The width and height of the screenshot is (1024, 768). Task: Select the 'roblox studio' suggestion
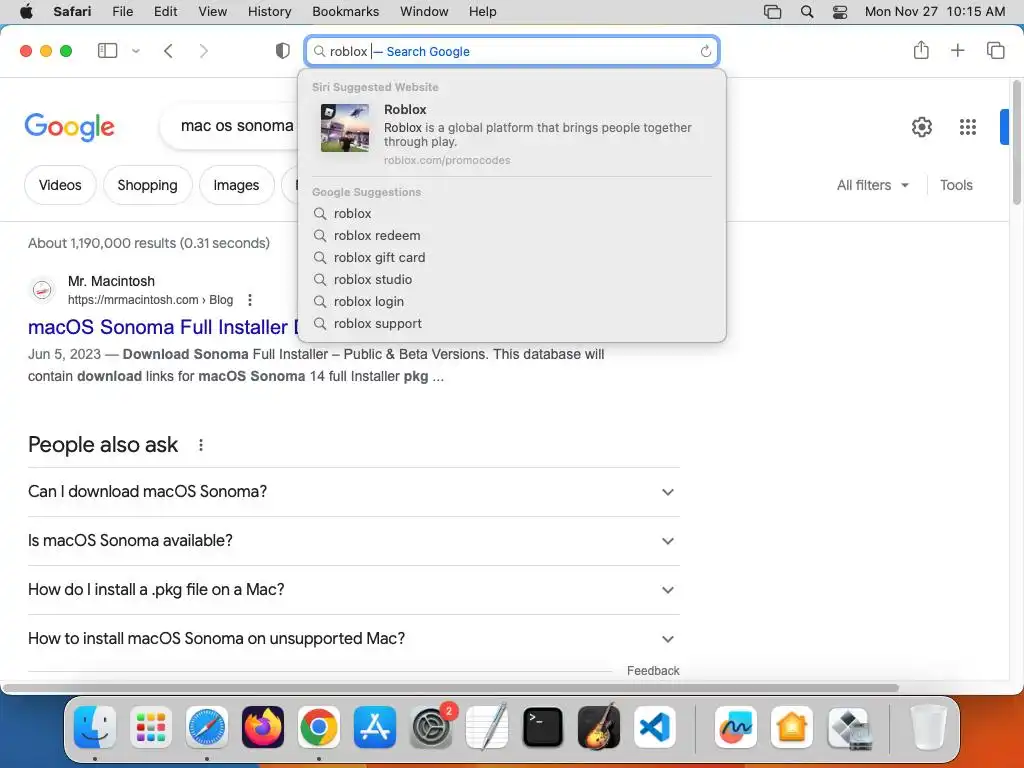click(x=512, y=280)
